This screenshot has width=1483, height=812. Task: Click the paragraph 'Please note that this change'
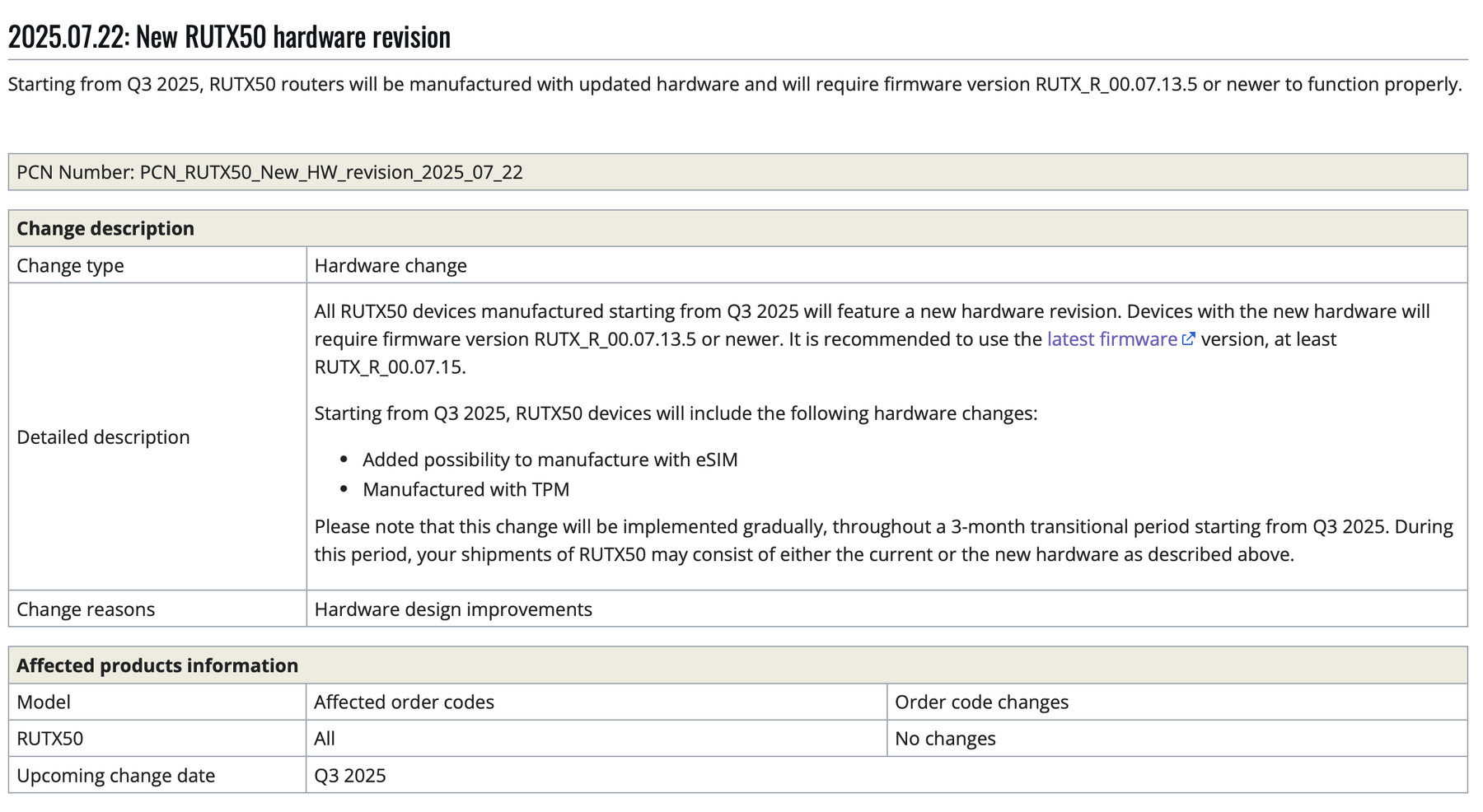click(883, 540)
